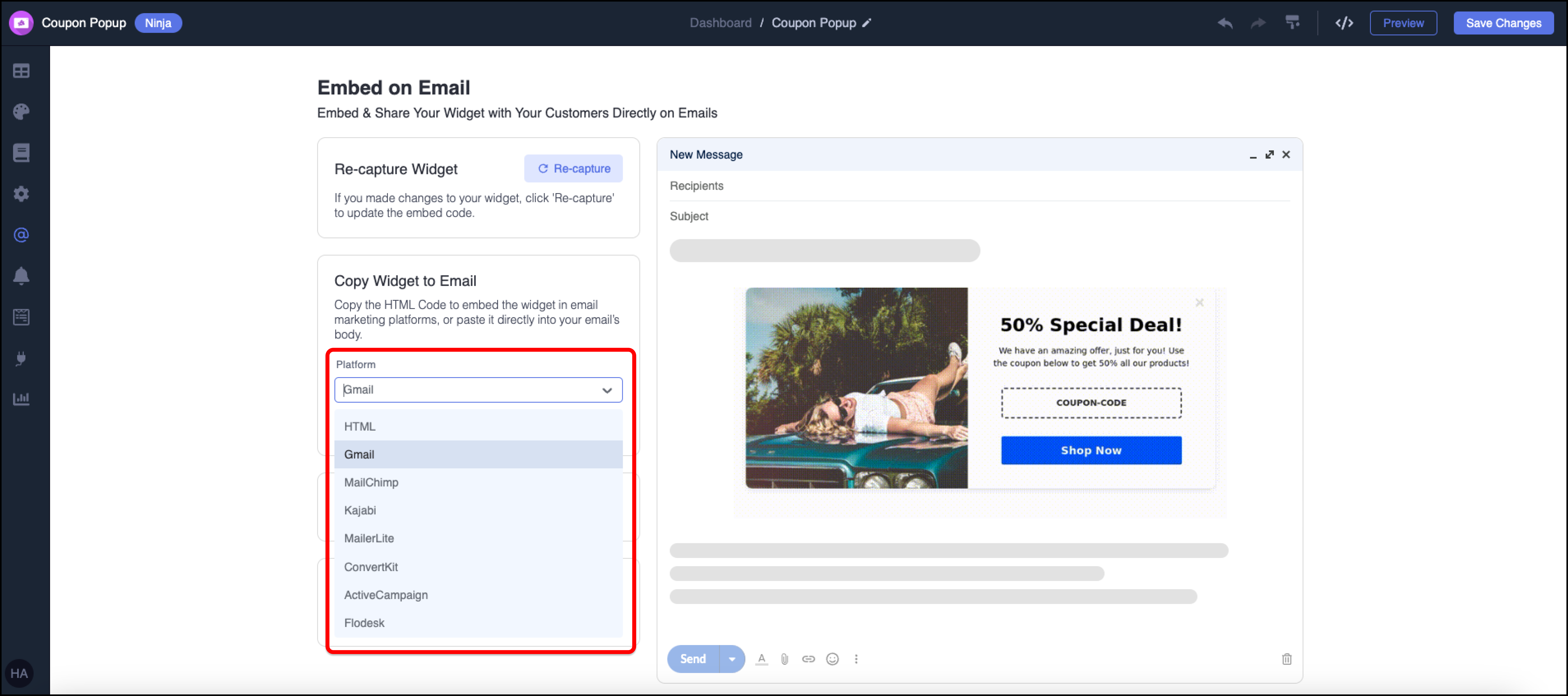Select MailChimp from the platform list
1568x696 pixels.
point(371,482)
